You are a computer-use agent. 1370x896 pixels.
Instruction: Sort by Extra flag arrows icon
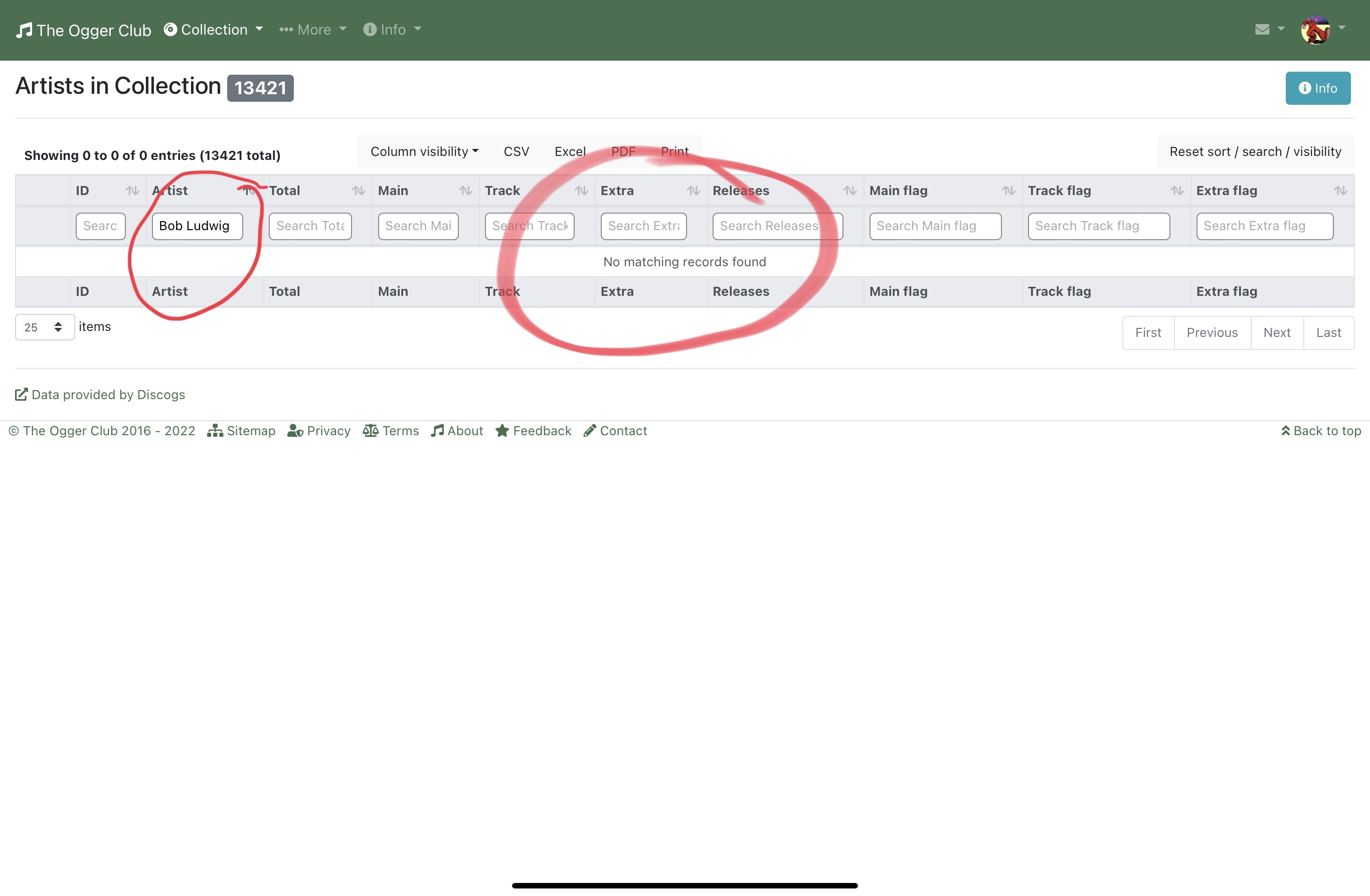(x=1340, y=191)
